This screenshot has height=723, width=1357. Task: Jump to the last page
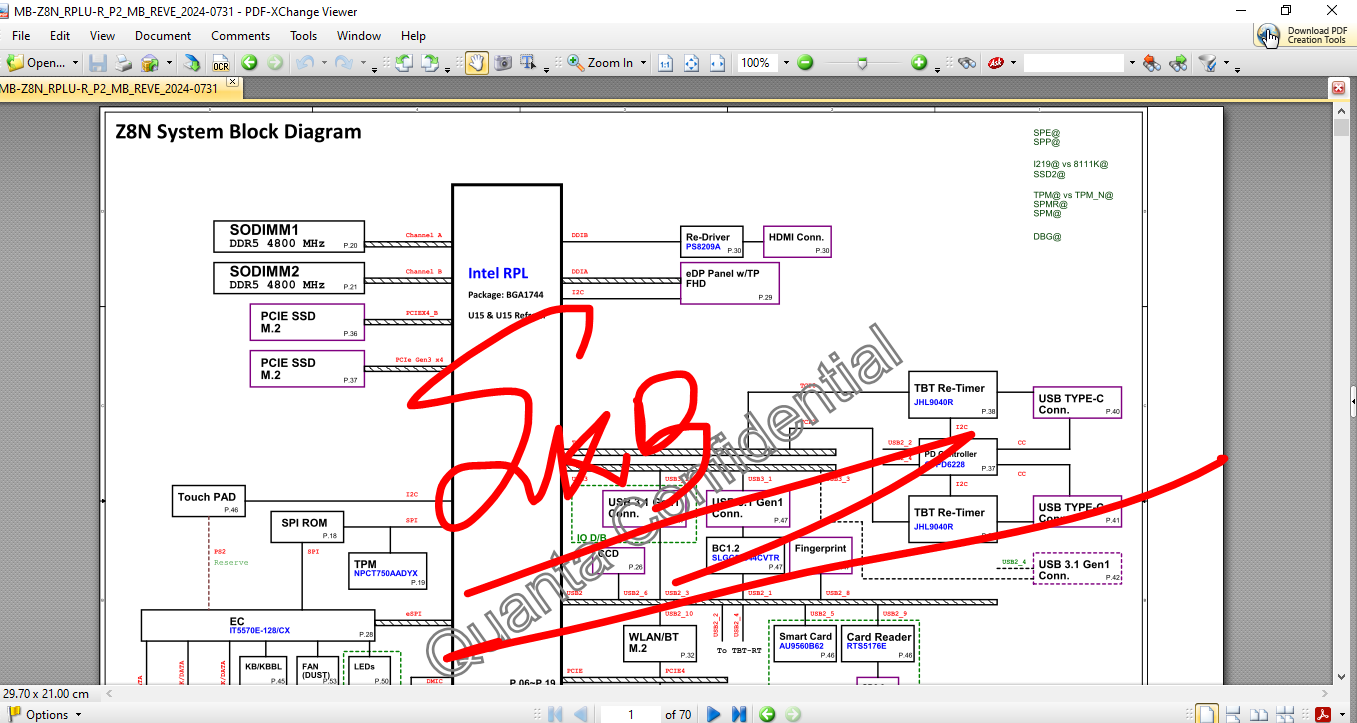[739, 714]
